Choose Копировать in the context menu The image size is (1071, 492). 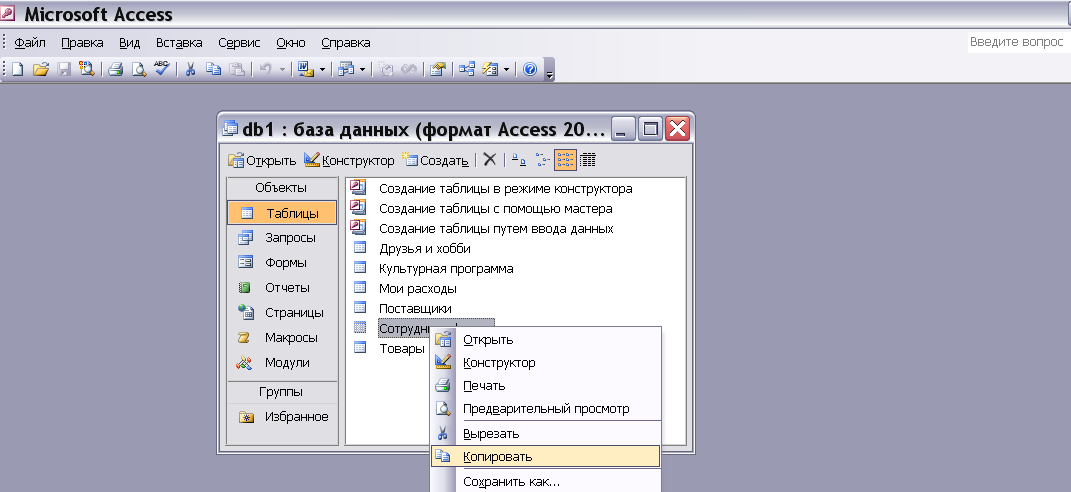(546, 456)
